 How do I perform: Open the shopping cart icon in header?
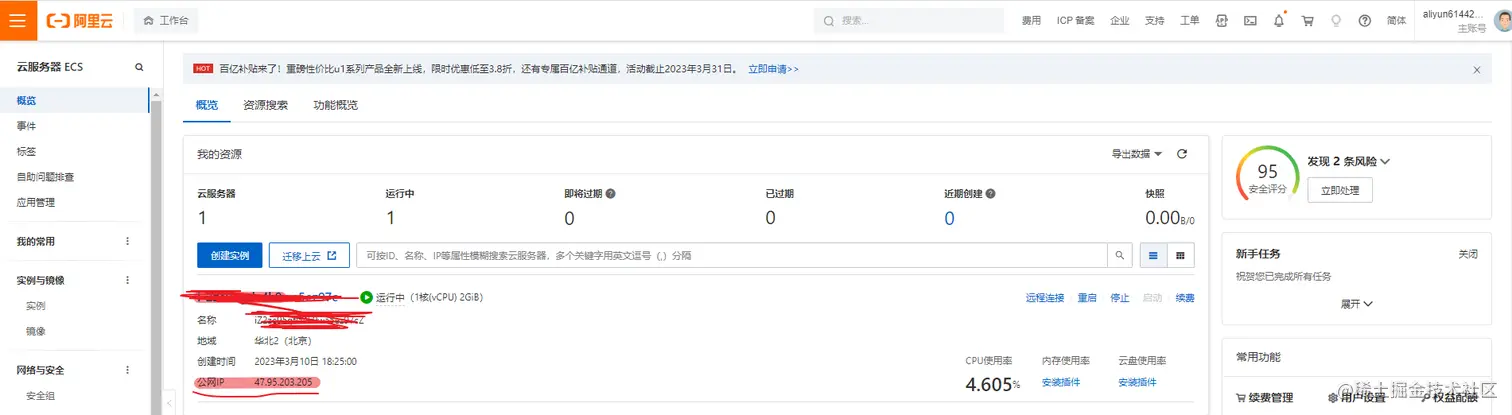click(x=1307, y=20)
